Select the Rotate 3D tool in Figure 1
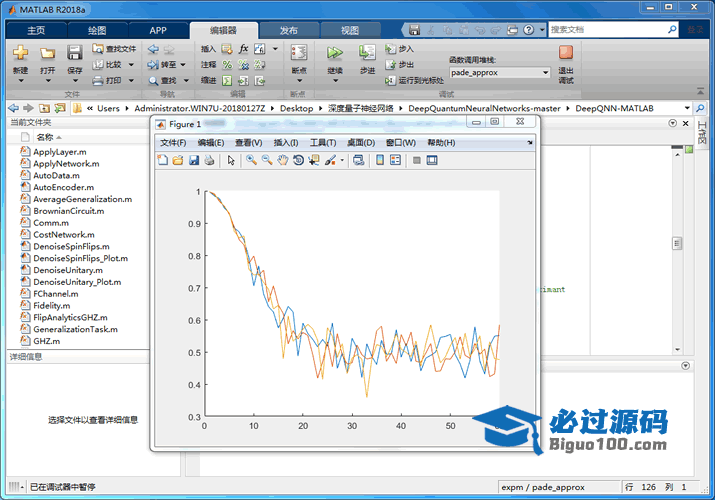715x500 pixels. [x=298, y=160]
